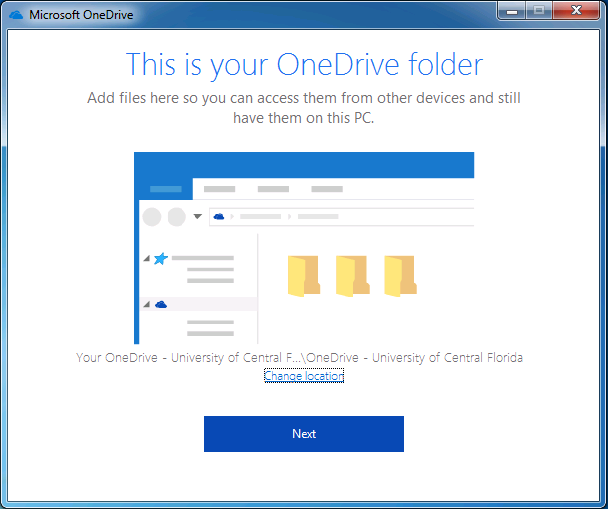Viewport: 608px width, 509px height.
Task: Click the heading 'This is your OneDrive folder'
Action: [x=304, y=64]
